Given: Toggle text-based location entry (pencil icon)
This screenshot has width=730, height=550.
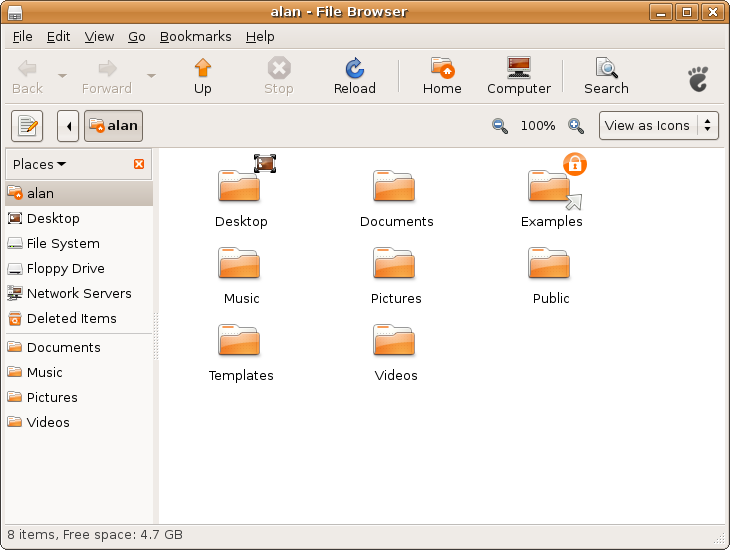Looking at the screenshot, I should pyautogui.click(x=27, y=126).
